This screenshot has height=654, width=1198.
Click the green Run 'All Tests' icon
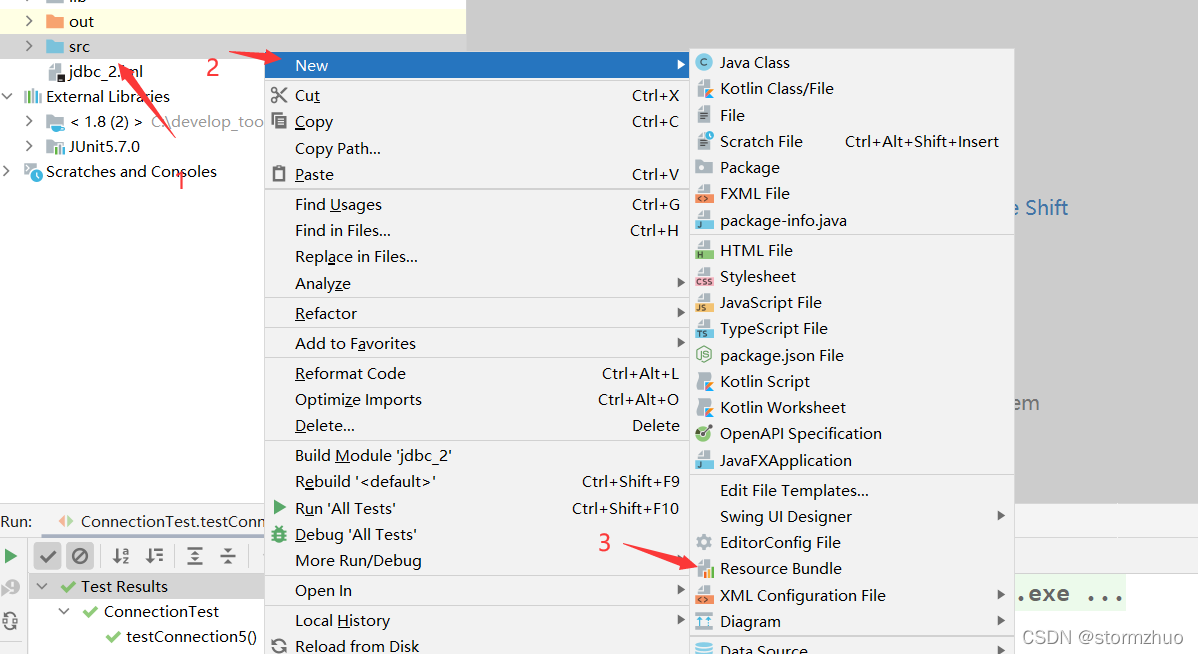pyautogui.click(x=280, y=508)
